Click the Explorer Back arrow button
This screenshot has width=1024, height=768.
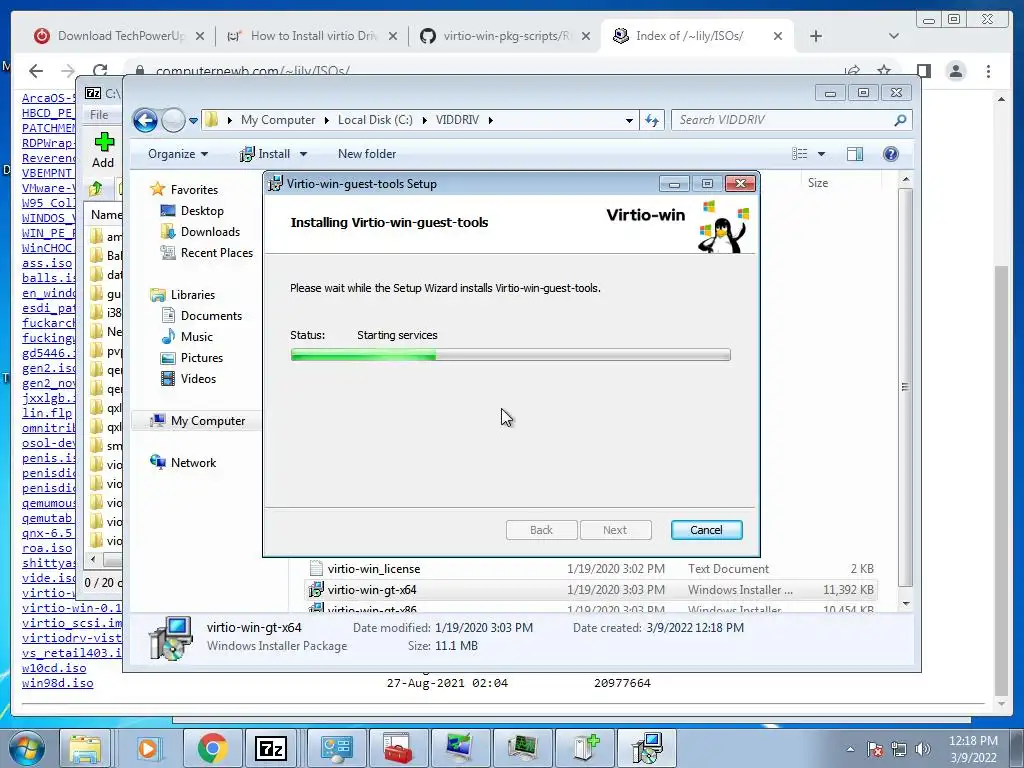pos(145,120)
